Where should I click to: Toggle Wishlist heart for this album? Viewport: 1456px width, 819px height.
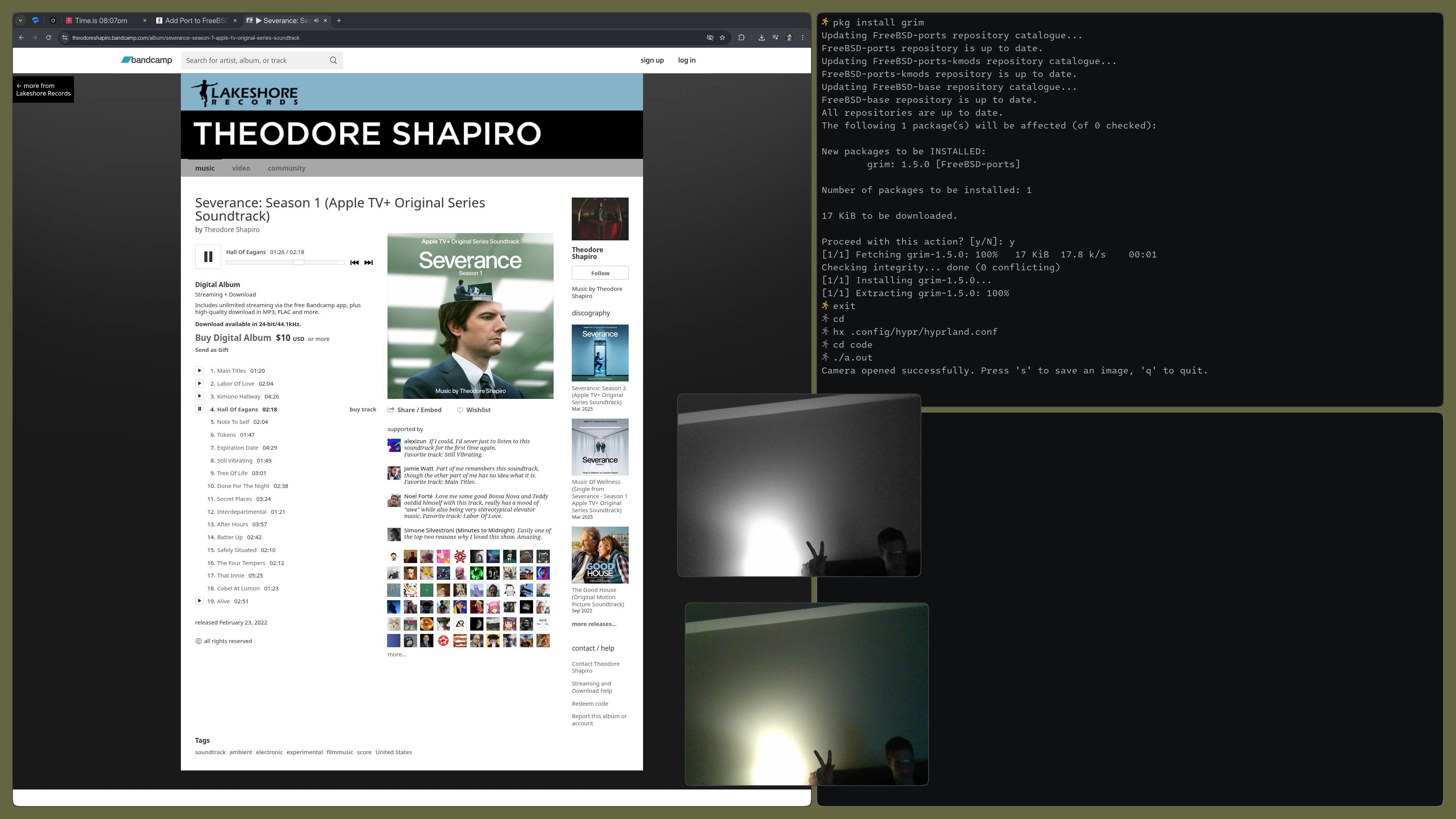point(474,410)
